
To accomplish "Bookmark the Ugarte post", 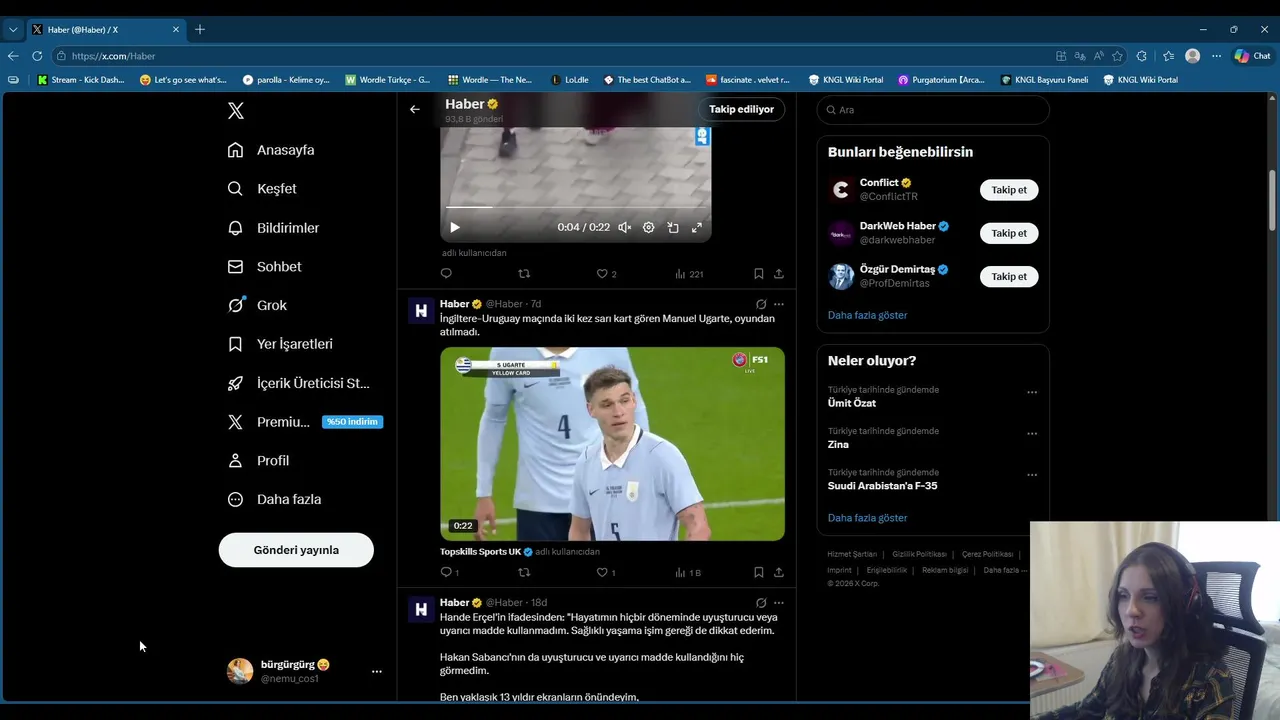I will pyautogui.click(x=758, y=572).
